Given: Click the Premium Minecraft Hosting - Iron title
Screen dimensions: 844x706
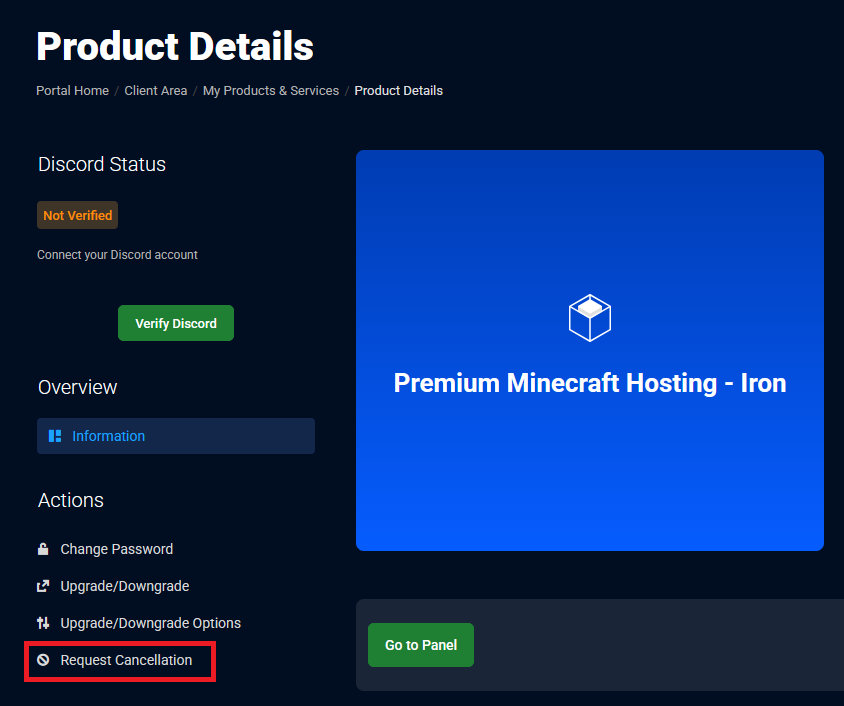Looking at the screenshot, I should click(x=589, y=383).
